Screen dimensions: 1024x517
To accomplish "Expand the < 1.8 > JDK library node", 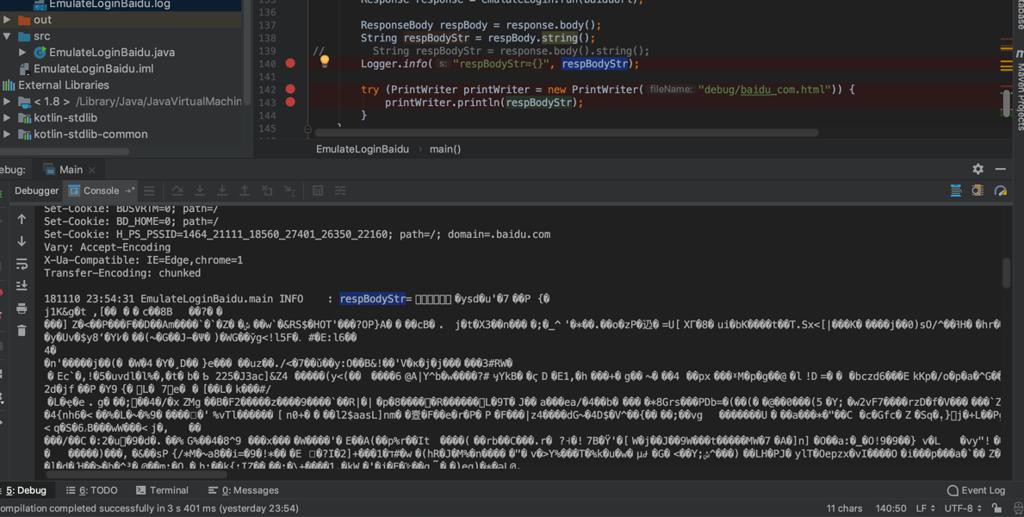I will click(7, 101).
